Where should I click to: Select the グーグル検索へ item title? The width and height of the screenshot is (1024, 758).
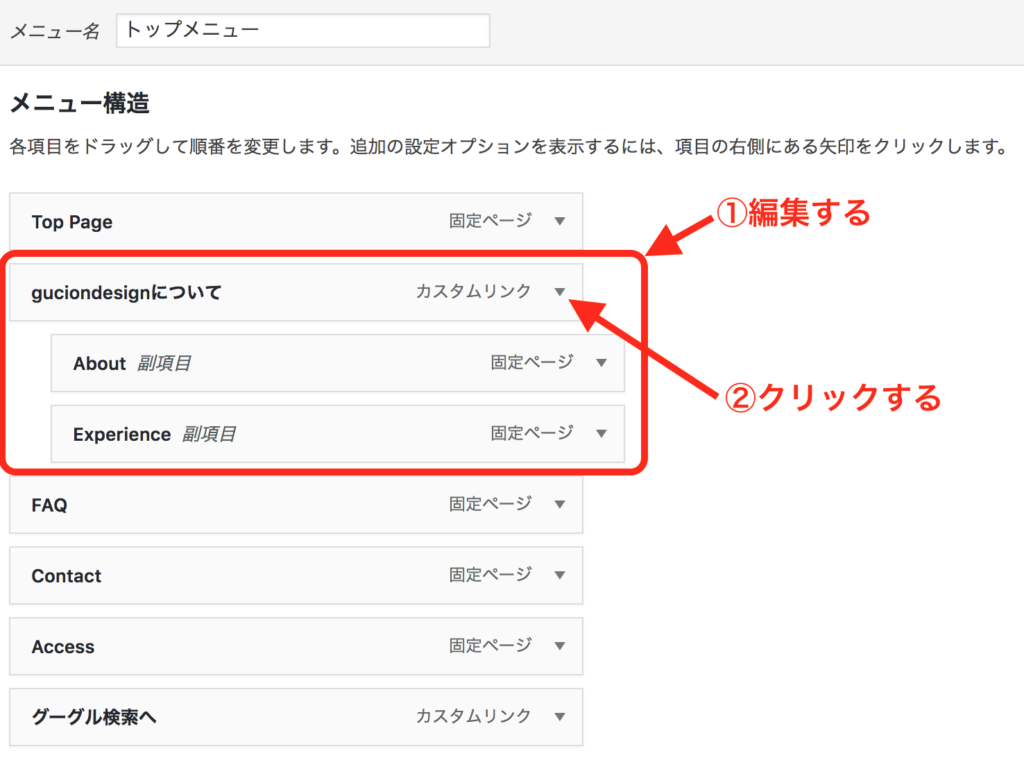[x=94, y=717]
